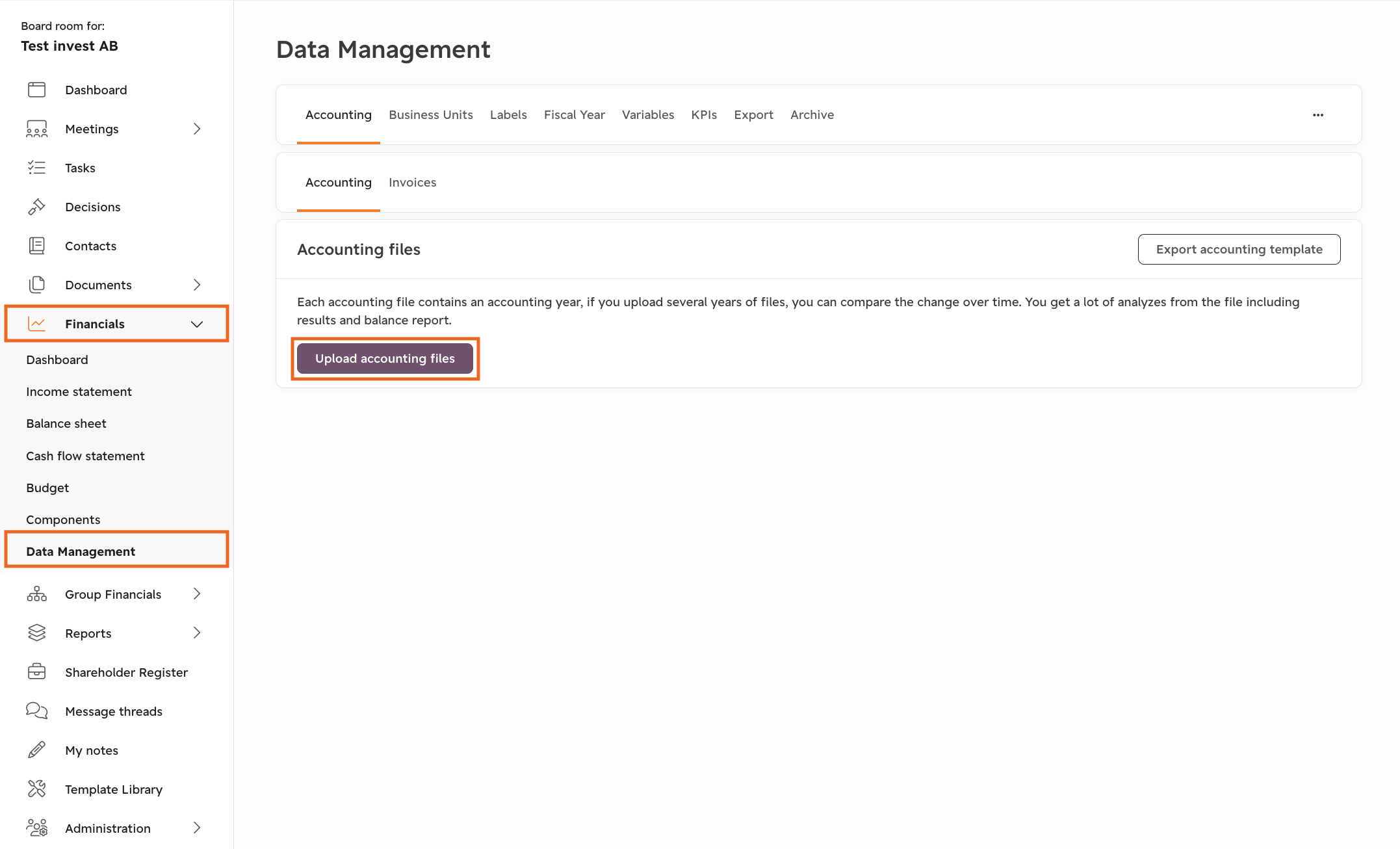1400x849 pixels.
Task: Click the Data Management page heading
Action: 383,50
